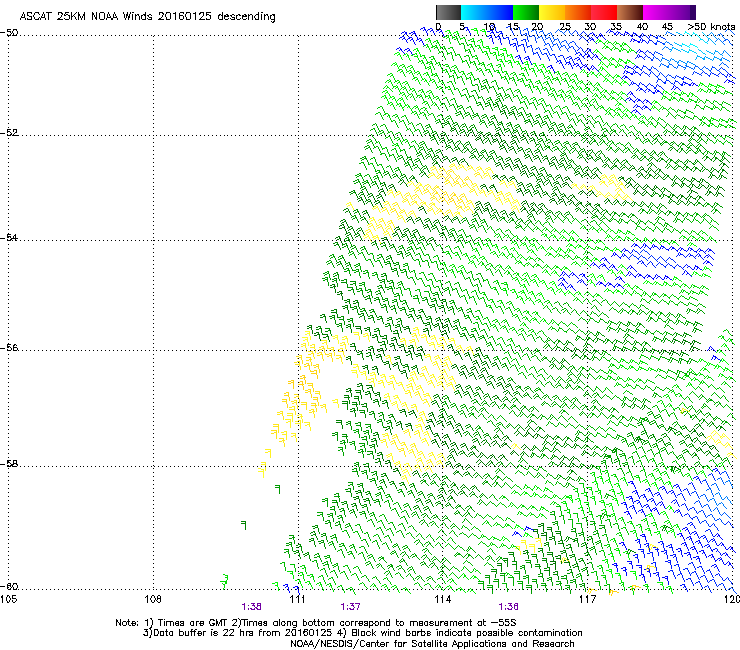
Task: Click the 114 longitude axis label
Action: click(x=443, y=599)
